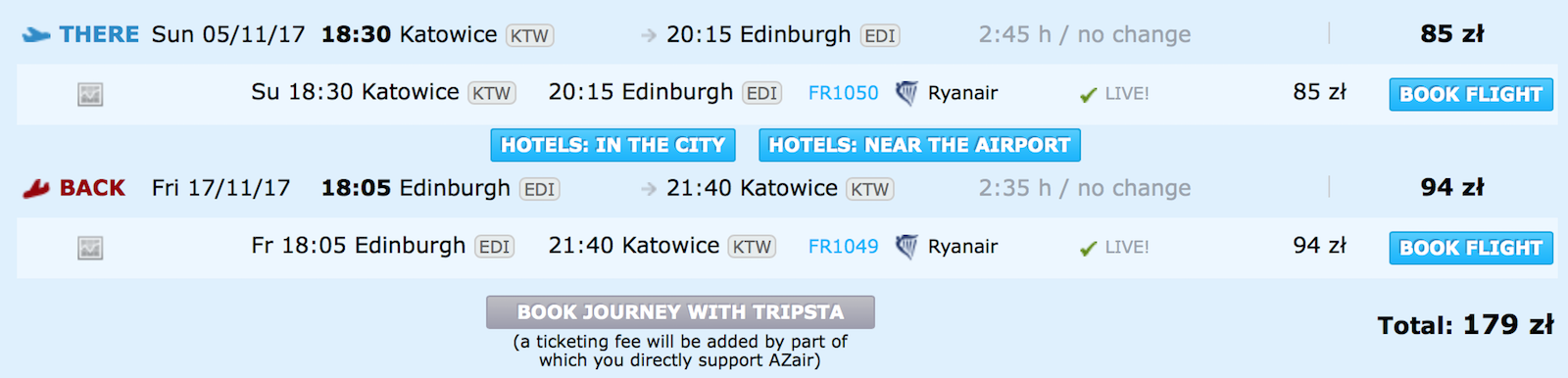Select Book Journey with Tripsta
This screenshot has height=378, width=1568.
680,312
